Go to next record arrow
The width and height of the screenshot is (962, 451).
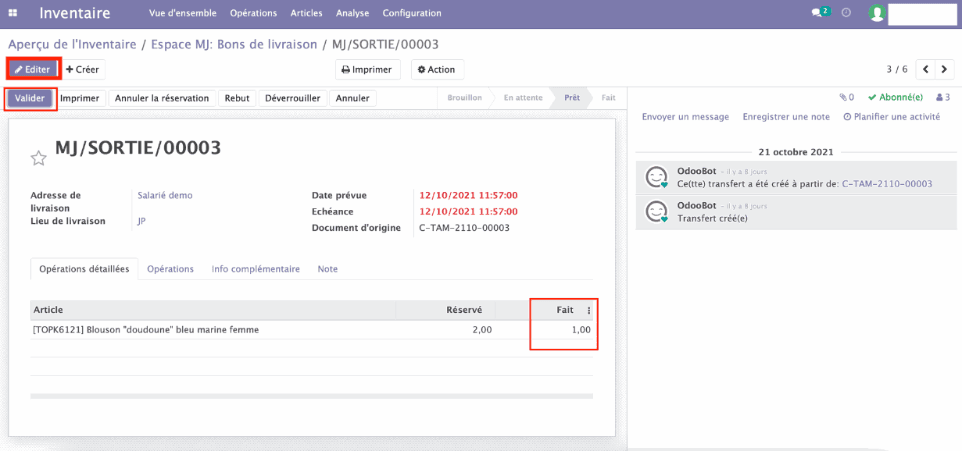[945, 69]
